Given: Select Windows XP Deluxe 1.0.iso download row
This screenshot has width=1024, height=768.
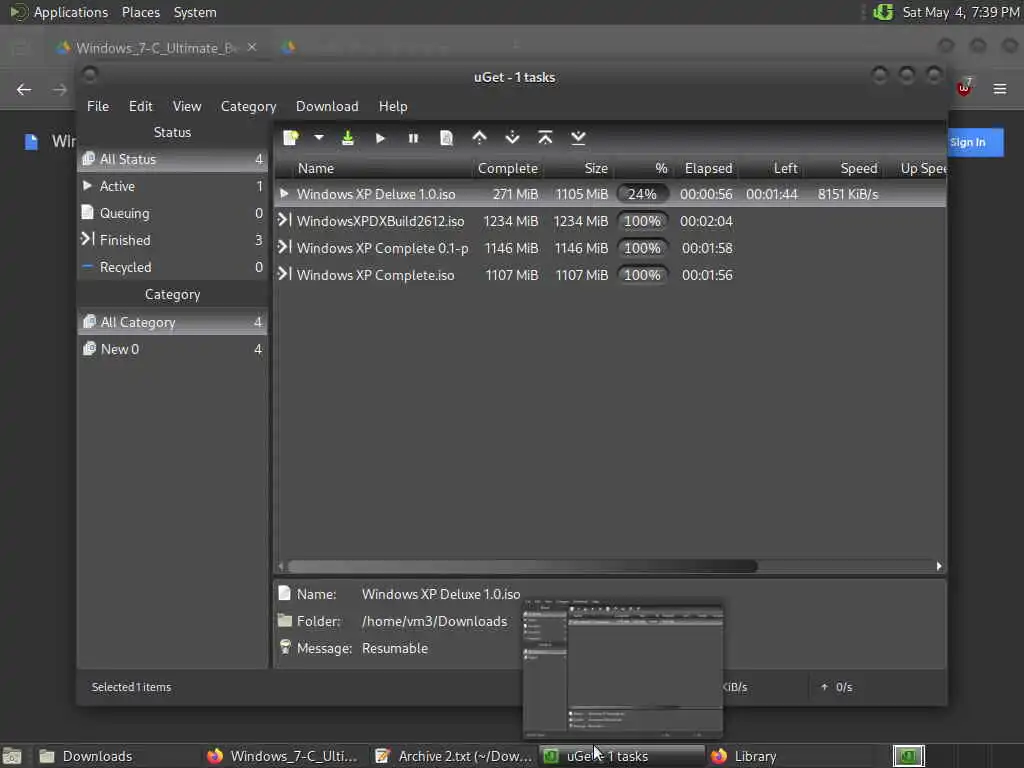Looking at the screenshot, I should click(x=610, y=194).
